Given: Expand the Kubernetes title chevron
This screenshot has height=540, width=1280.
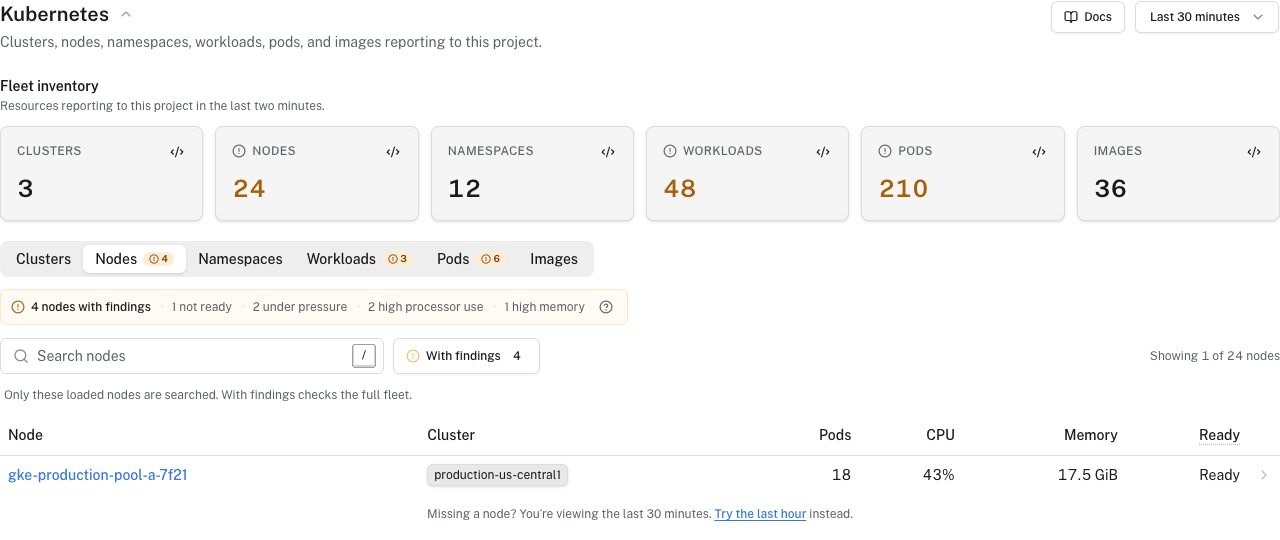Looking at the screenshot, I should point(126,15).
